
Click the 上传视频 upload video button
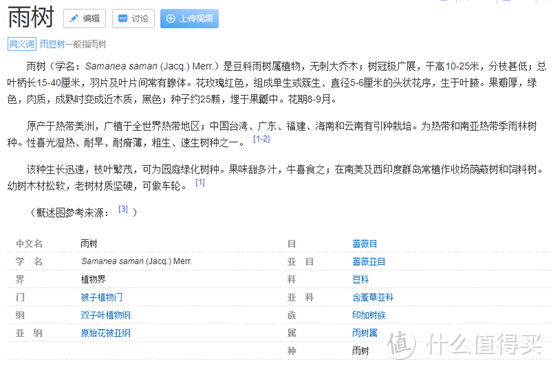pos(189,18)
